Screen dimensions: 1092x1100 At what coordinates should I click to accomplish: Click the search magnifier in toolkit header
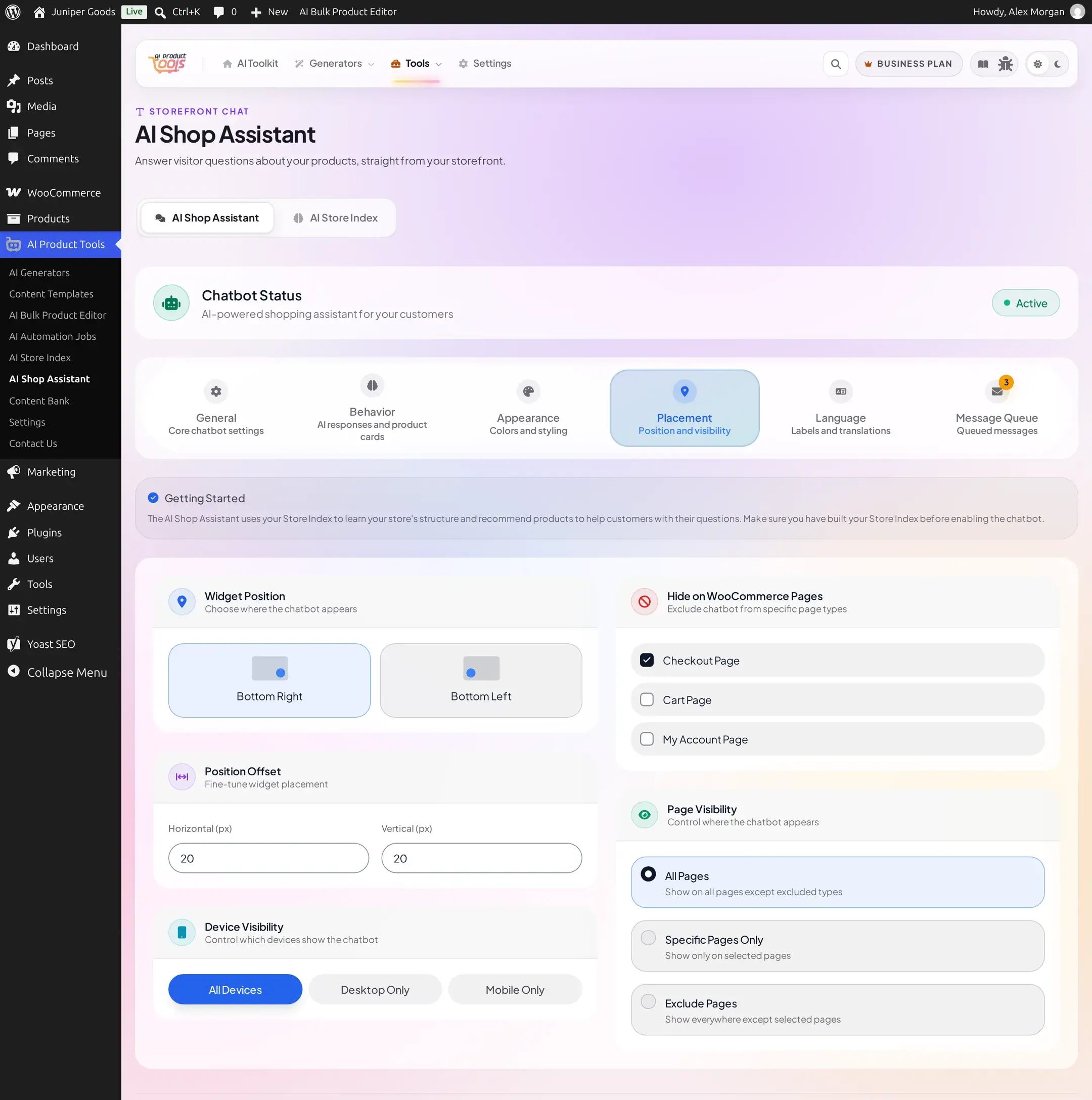click(835, 64)
